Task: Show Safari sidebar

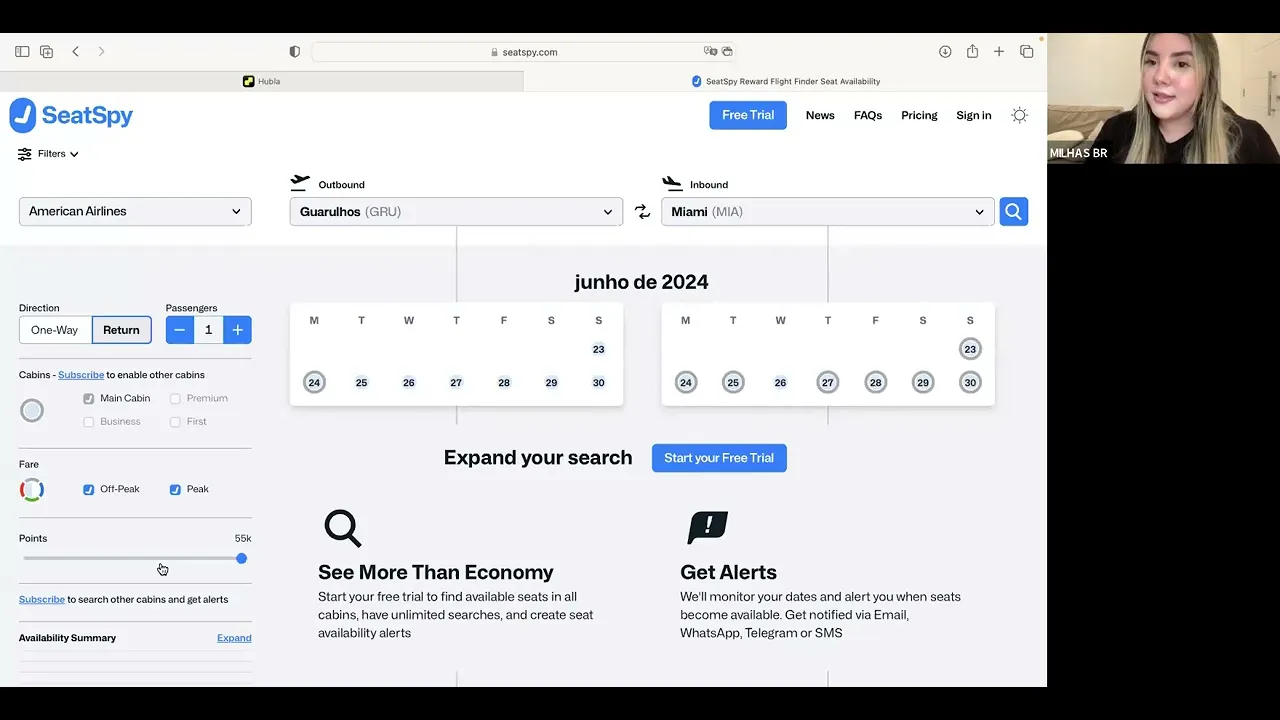Action: click(22, 52)
